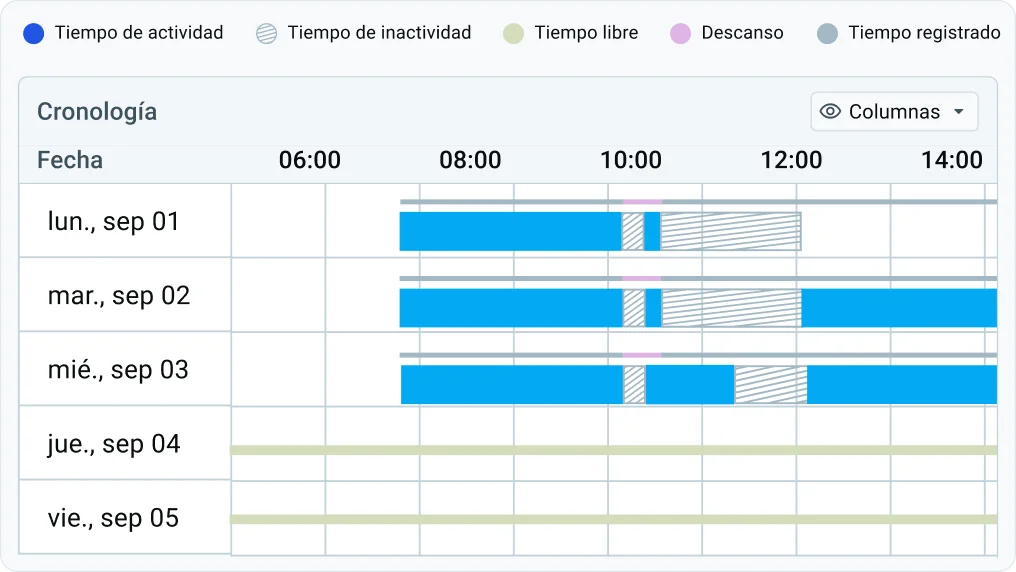Click the pink Descanso legend dot
Image resolution: width=1016 pixels, height=572 pixels.
[680, 33]
